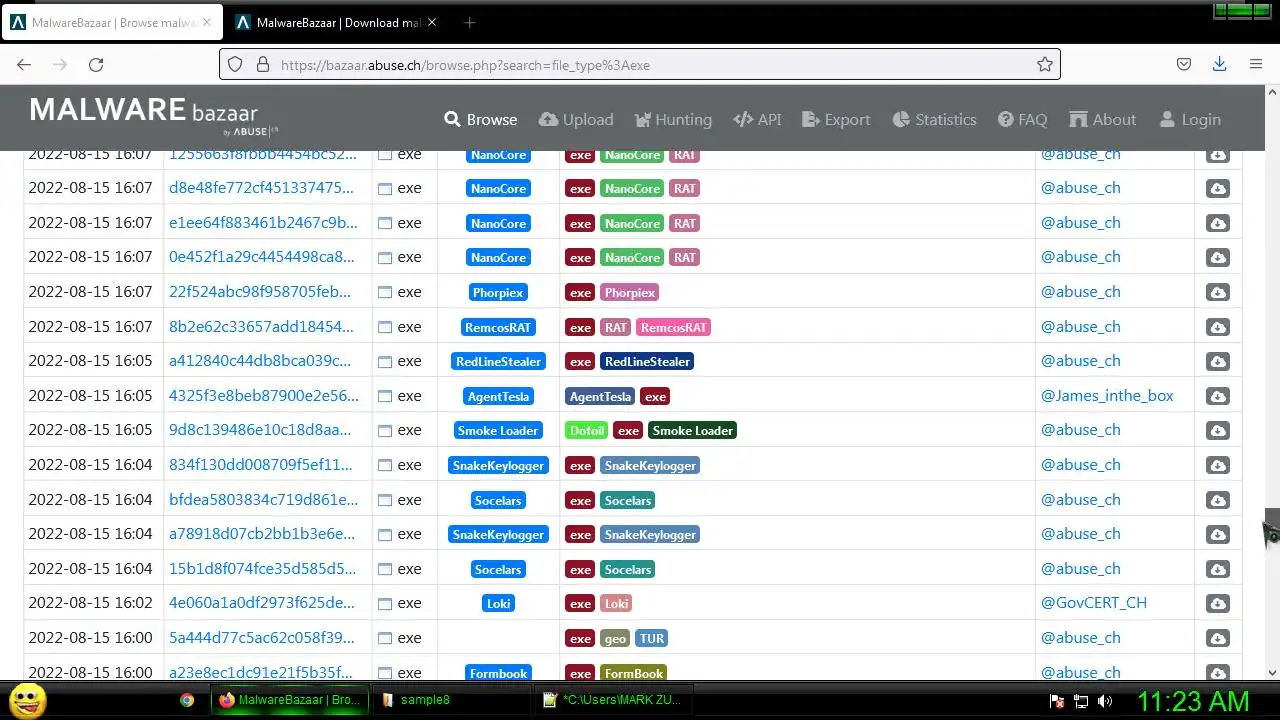
Task: Click the Formbook signature badge
Action: pyautogui.click(x=498, y=673)
